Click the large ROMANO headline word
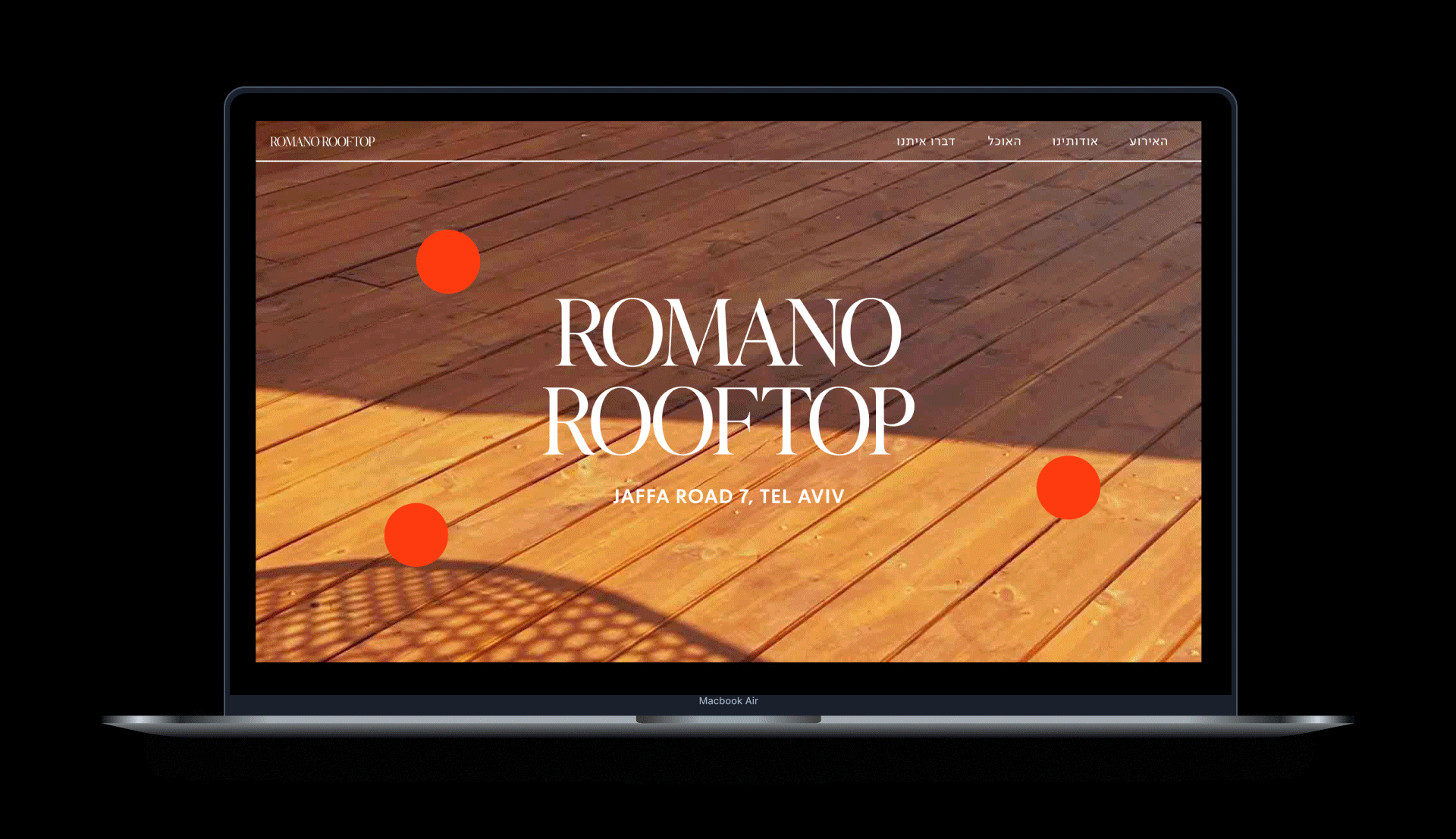The width and height of the screenshot is (1456, 839). point(728,333)
